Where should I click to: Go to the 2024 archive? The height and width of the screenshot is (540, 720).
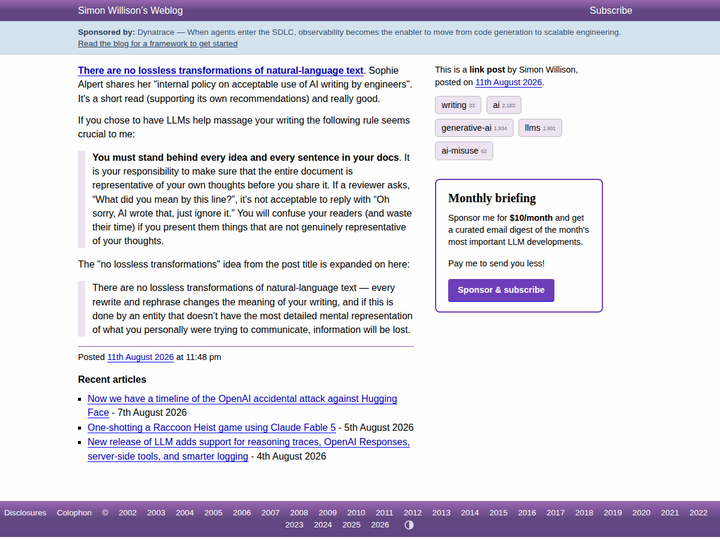(323, 525)
